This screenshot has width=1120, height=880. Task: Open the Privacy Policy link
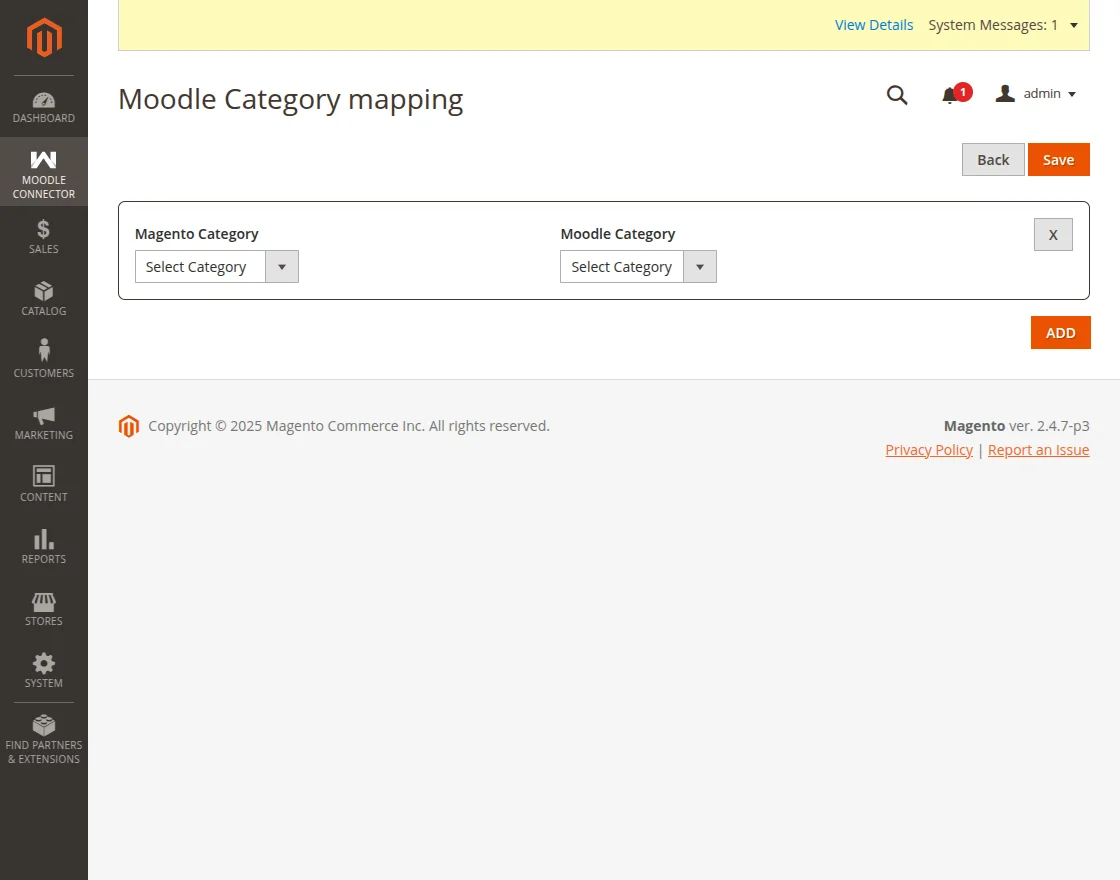point(929,450)
